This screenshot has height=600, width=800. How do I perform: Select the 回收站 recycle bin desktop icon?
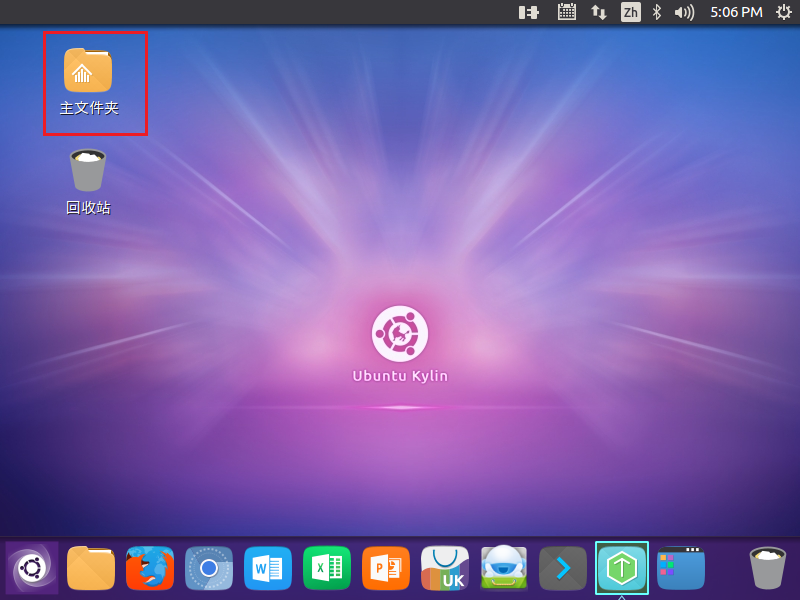88,182
